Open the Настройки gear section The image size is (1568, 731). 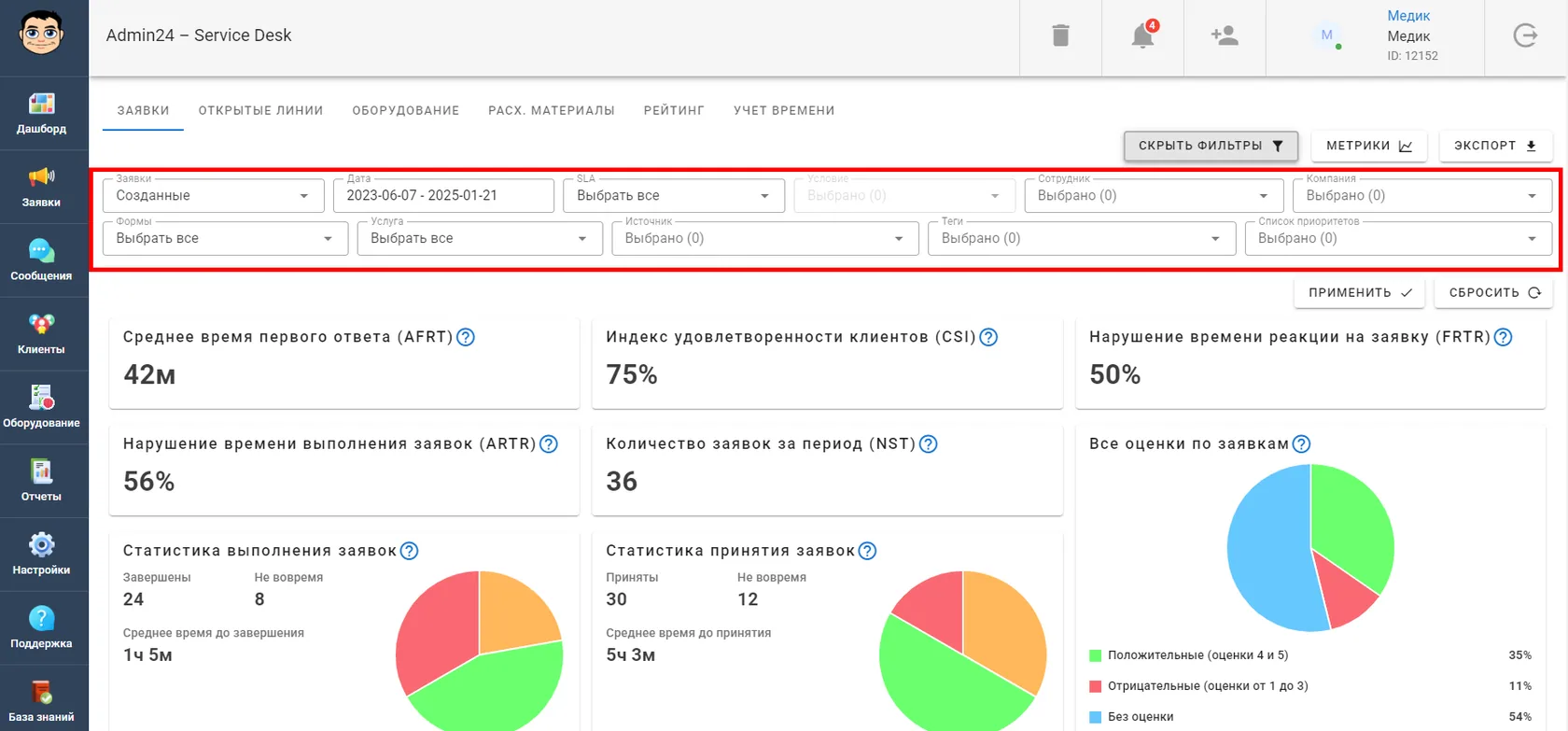43,555
